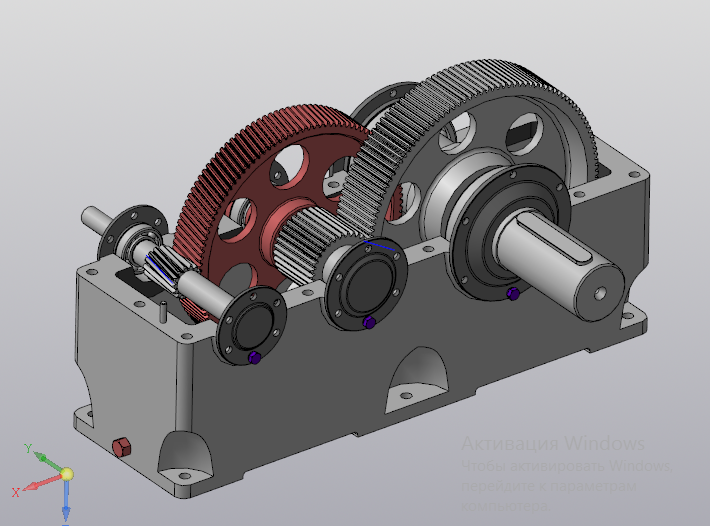Screen dimensions: 710x526
Task: Click the yellow origin sphere of axes
Action: pos(67,474)
